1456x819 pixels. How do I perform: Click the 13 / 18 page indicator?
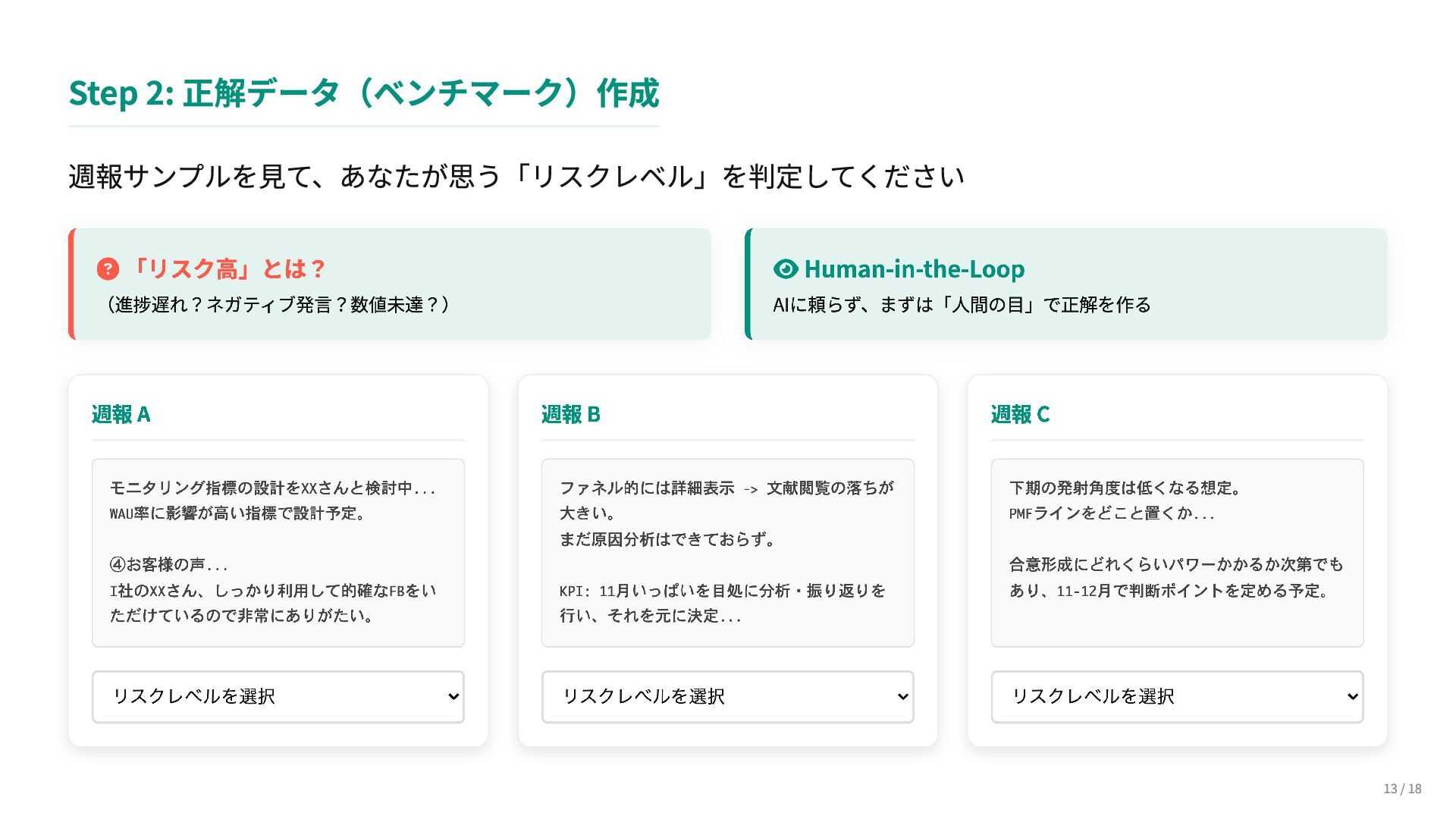[x=1402, y=789]
